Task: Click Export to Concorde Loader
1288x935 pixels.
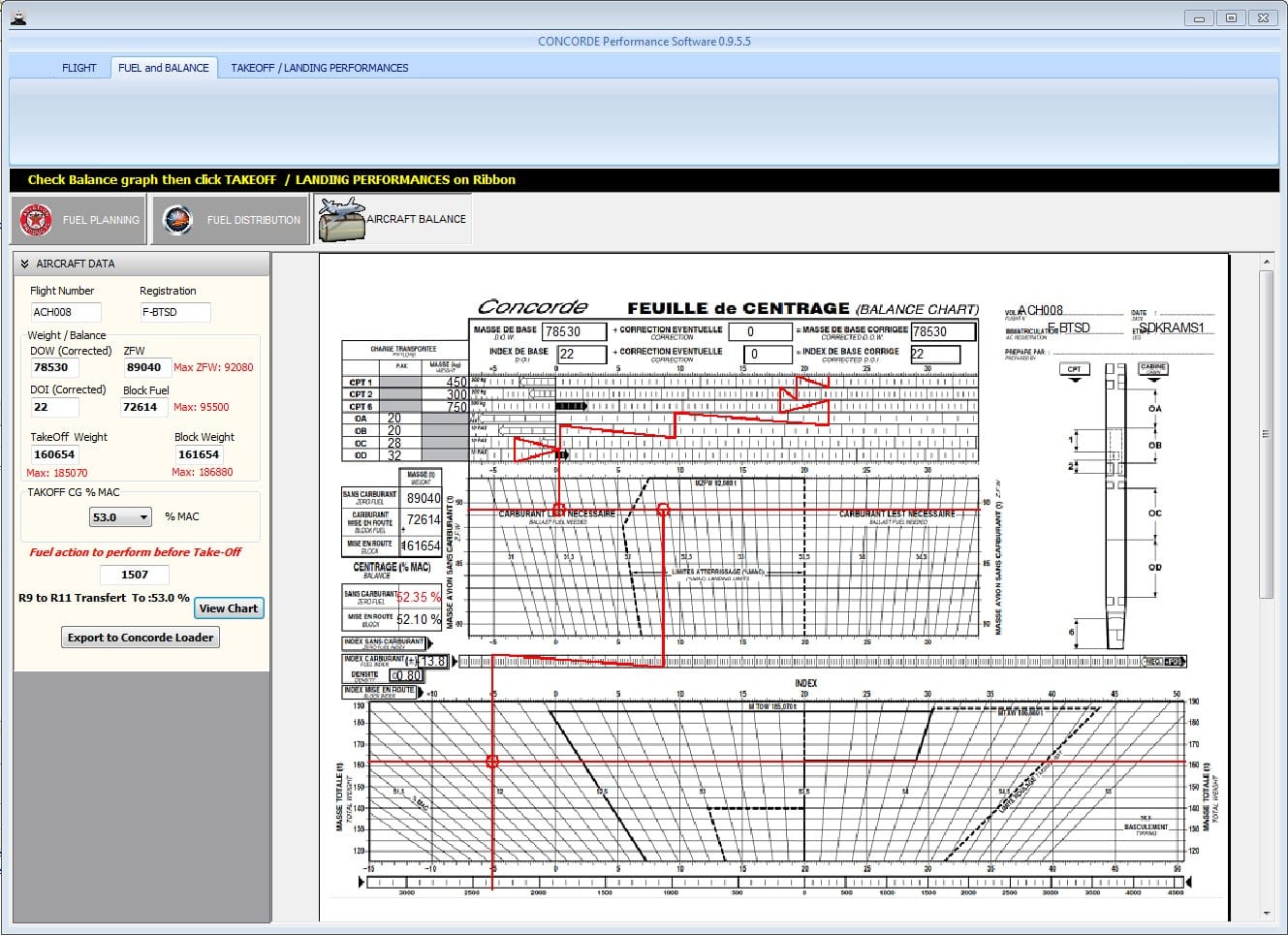Action: pyautogui.click(x=140, y=638)
